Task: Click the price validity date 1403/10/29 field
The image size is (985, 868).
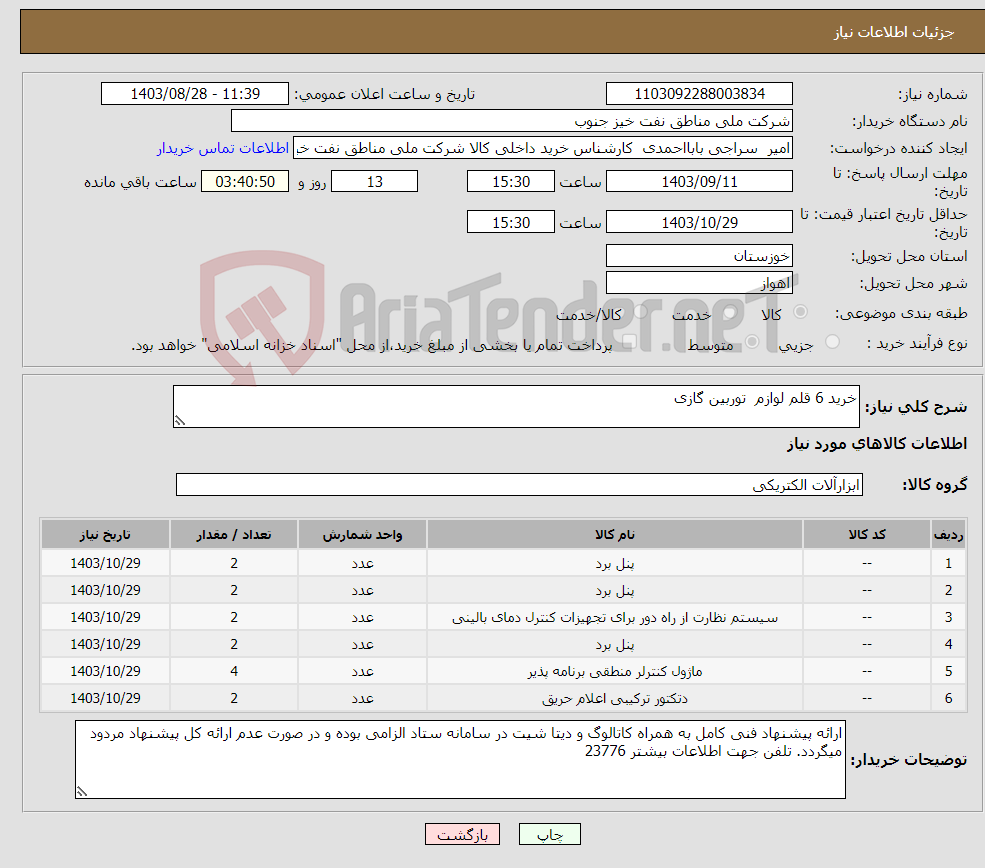Action: (x=699, y=222)
